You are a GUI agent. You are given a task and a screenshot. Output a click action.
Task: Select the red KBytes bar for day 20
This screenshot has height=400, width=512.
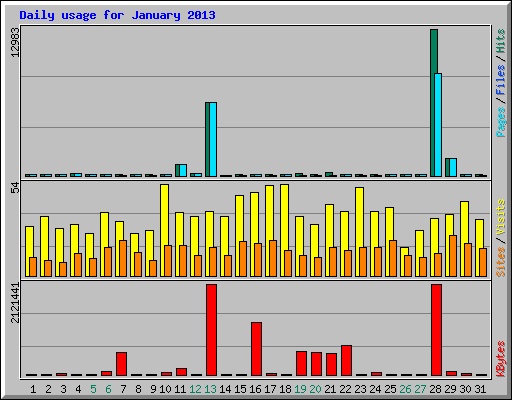click(x=316, y=364)
